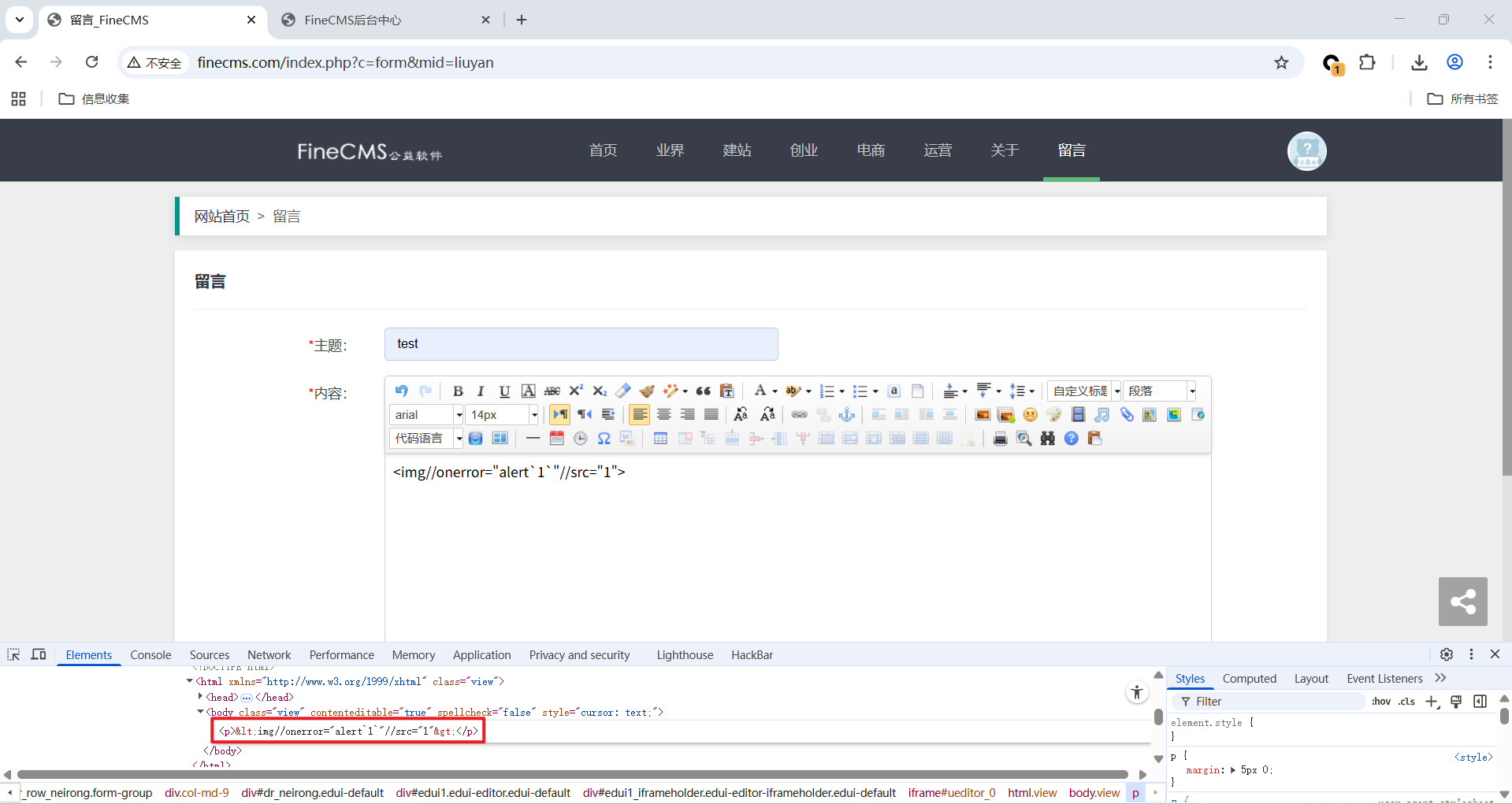Click the paste as plain text icon

(x=727, y=391)
